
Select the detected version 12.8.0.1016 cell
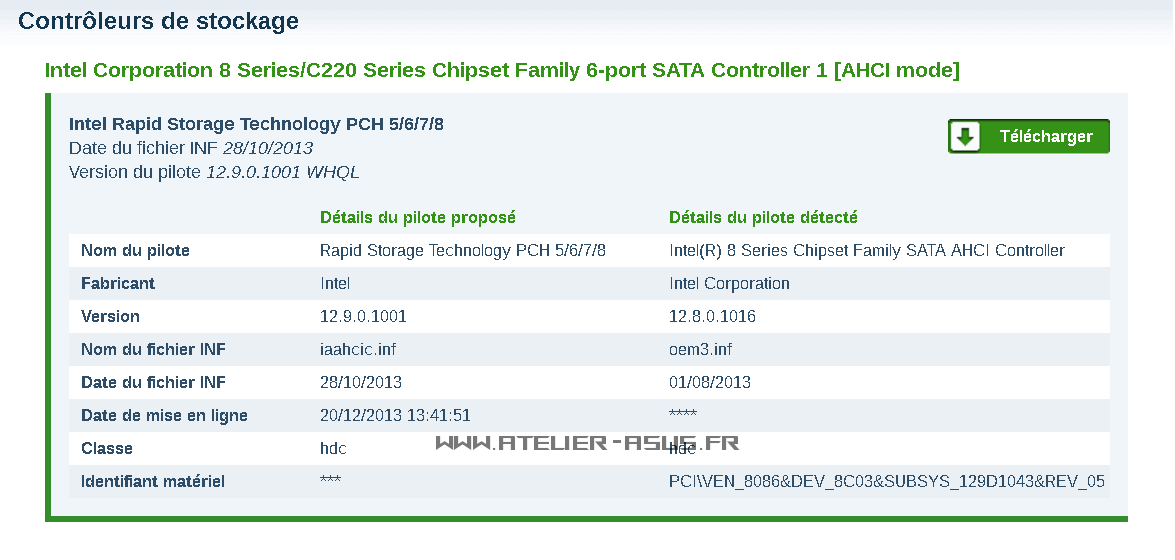tap(712, 316)
